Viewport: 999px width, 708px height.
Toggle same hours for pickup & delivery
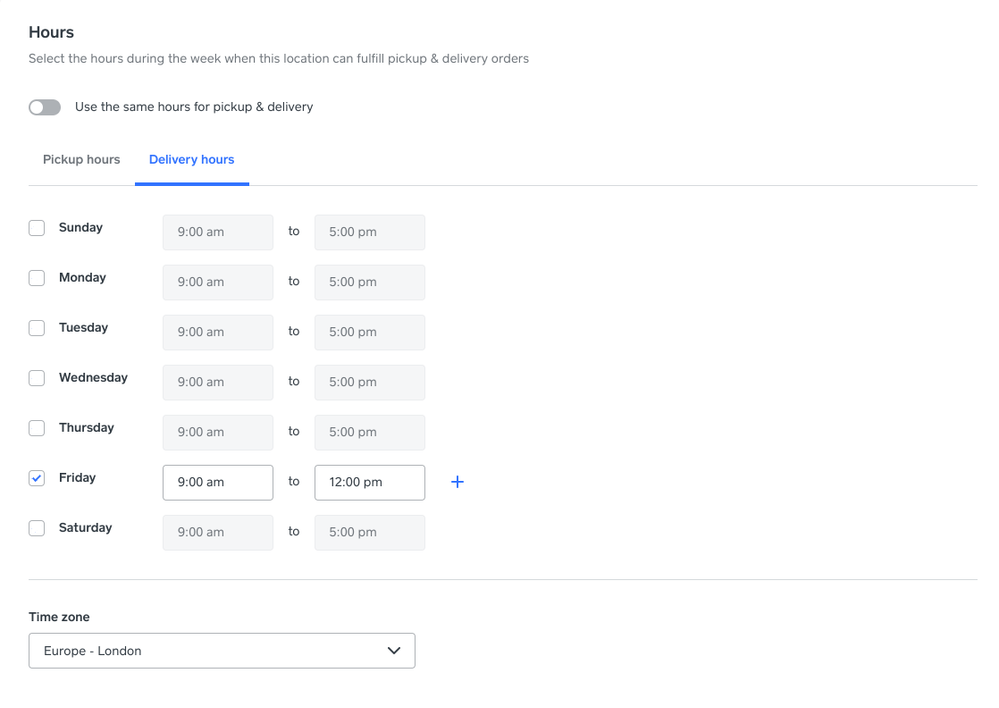click(45, 107)
